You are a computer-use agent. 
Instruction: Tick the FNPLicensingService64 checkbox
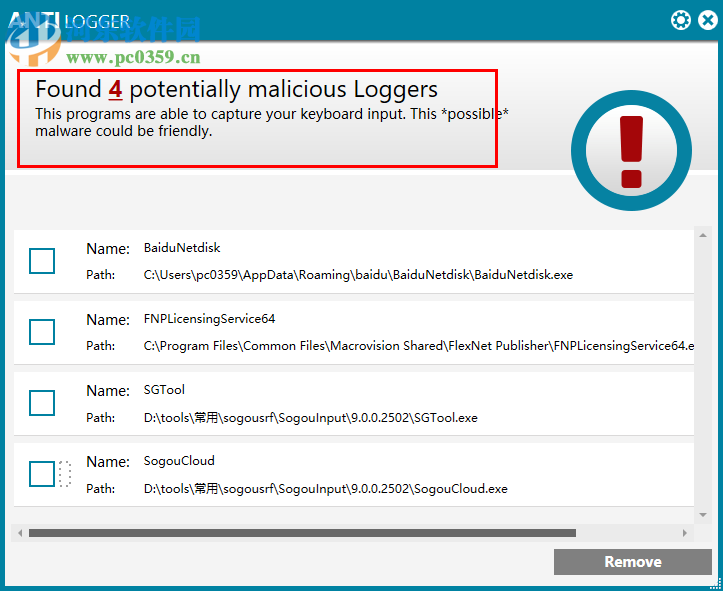tap(42, 332)
